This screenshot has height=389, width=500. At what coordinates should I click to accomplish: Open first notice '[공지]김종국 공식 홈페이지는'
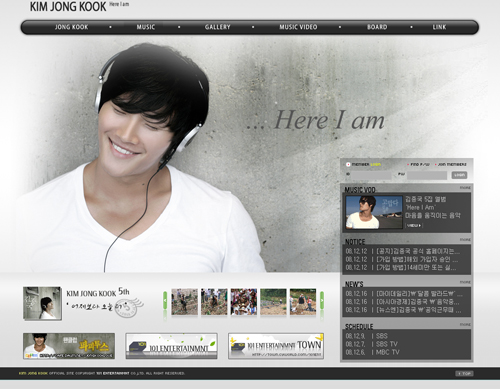point(403,251)
